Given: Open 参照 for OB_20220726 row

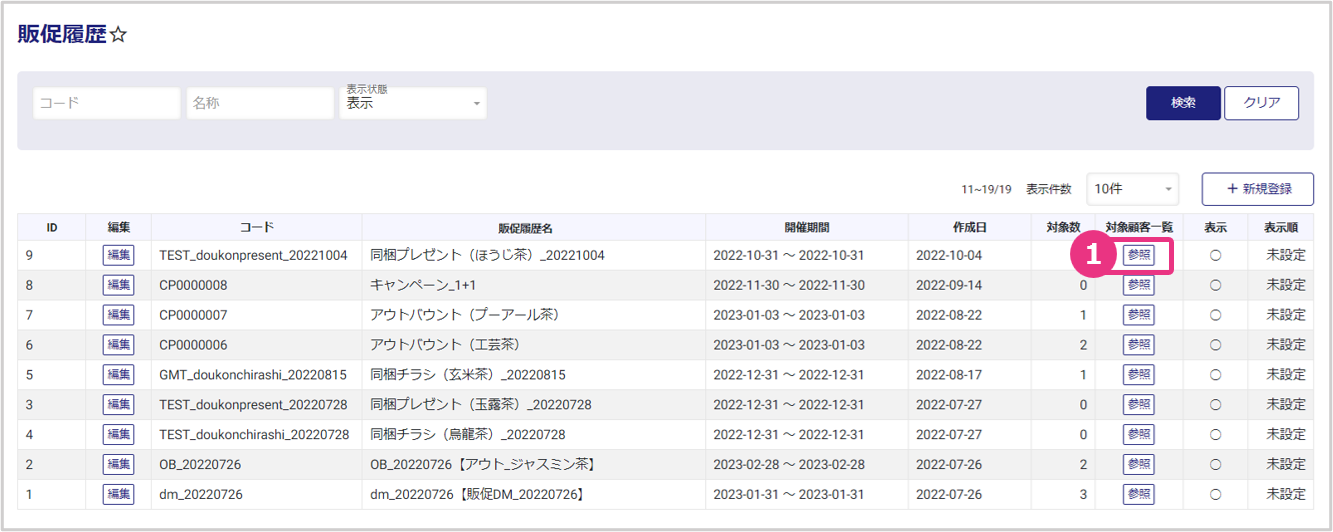Looking at the screenshot, I should coord(1138,464).
